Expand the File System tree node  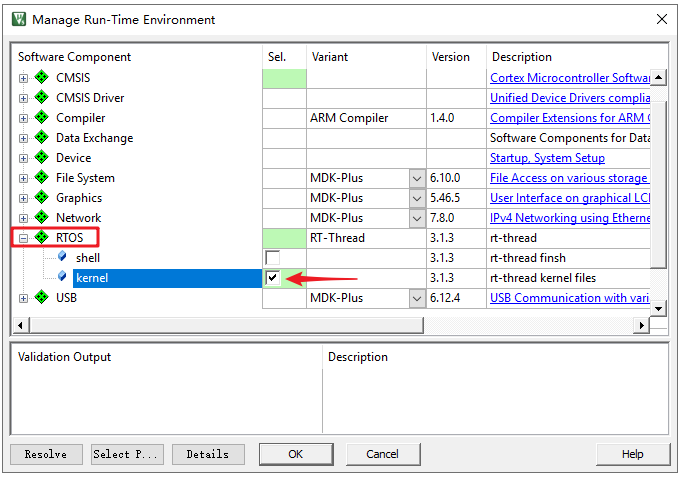click(23, 178)
